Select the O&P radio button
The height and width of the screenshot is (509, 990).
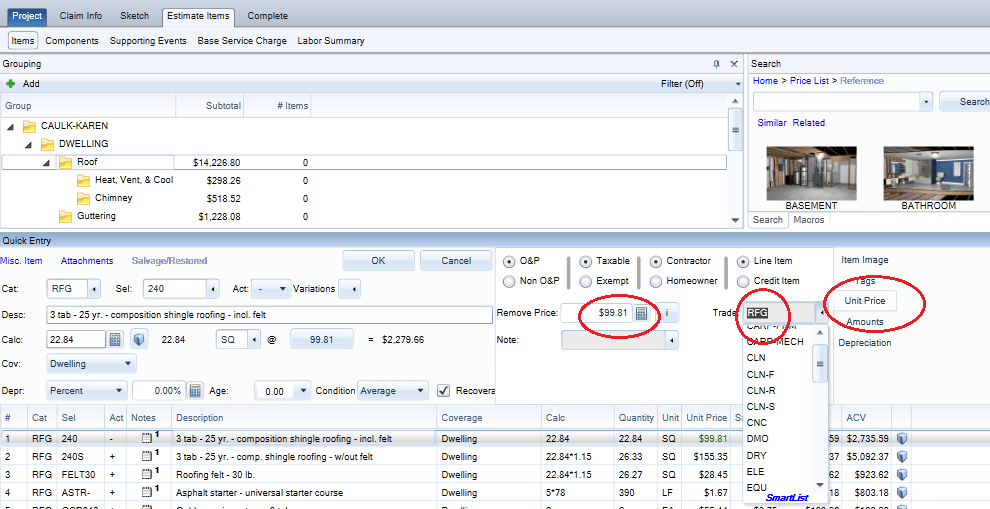click(509, 261)
